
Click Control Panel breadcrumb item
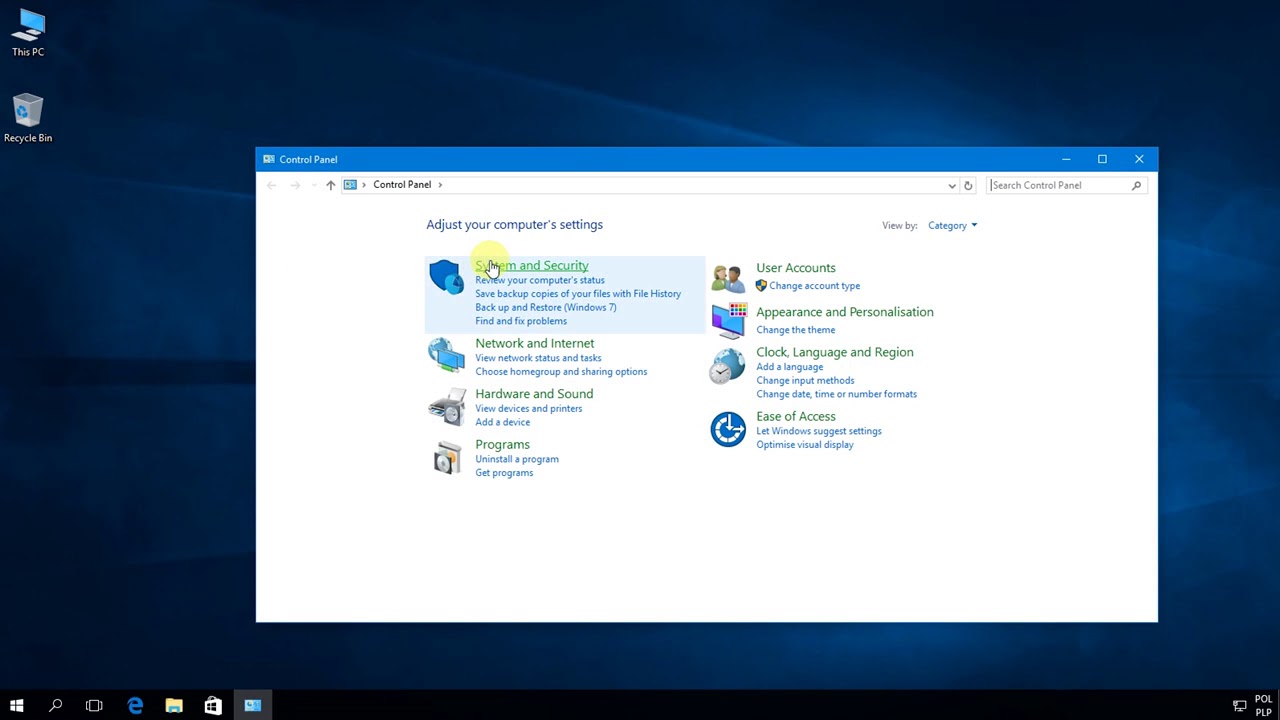(402, 185)
